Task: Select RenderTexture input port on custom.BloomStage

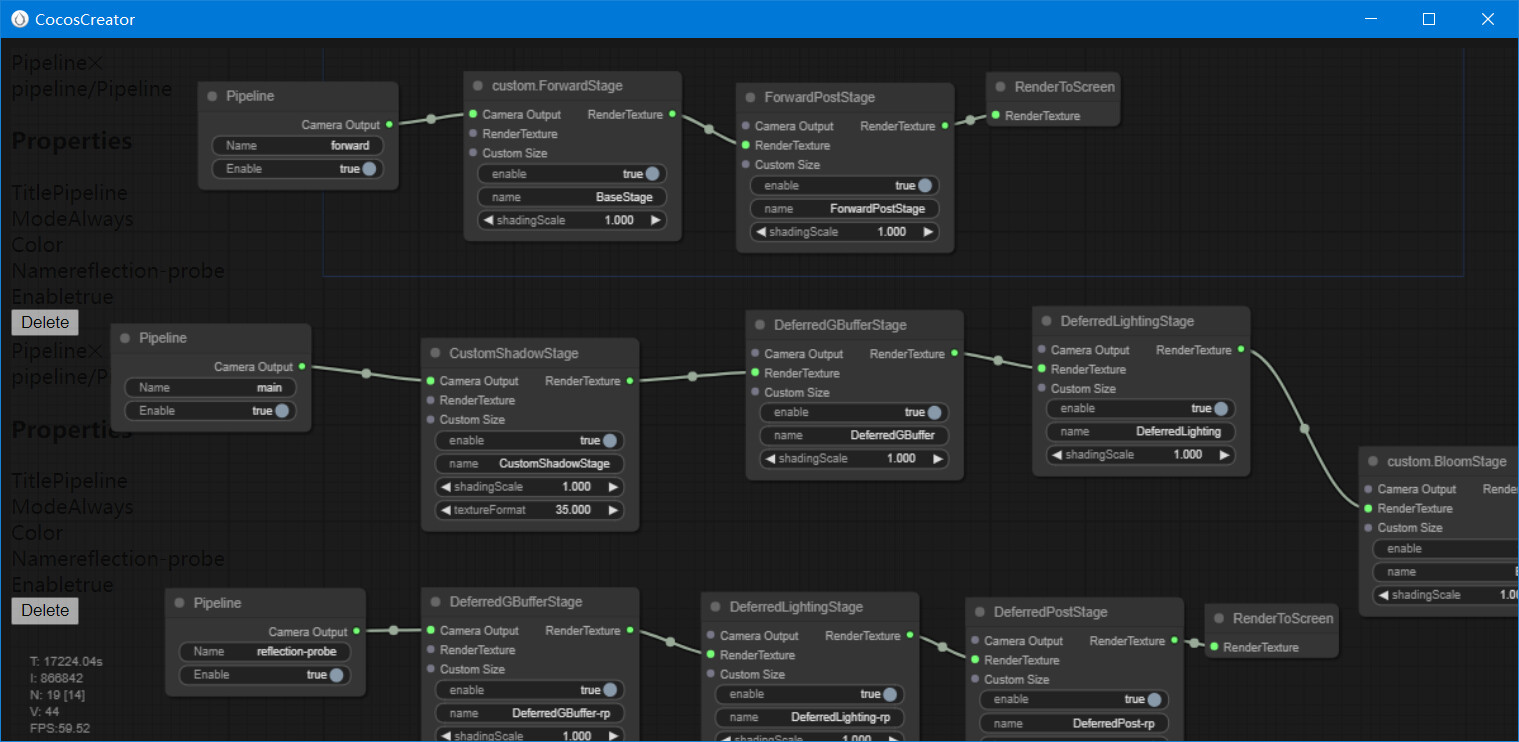Action: point(1368,509)
